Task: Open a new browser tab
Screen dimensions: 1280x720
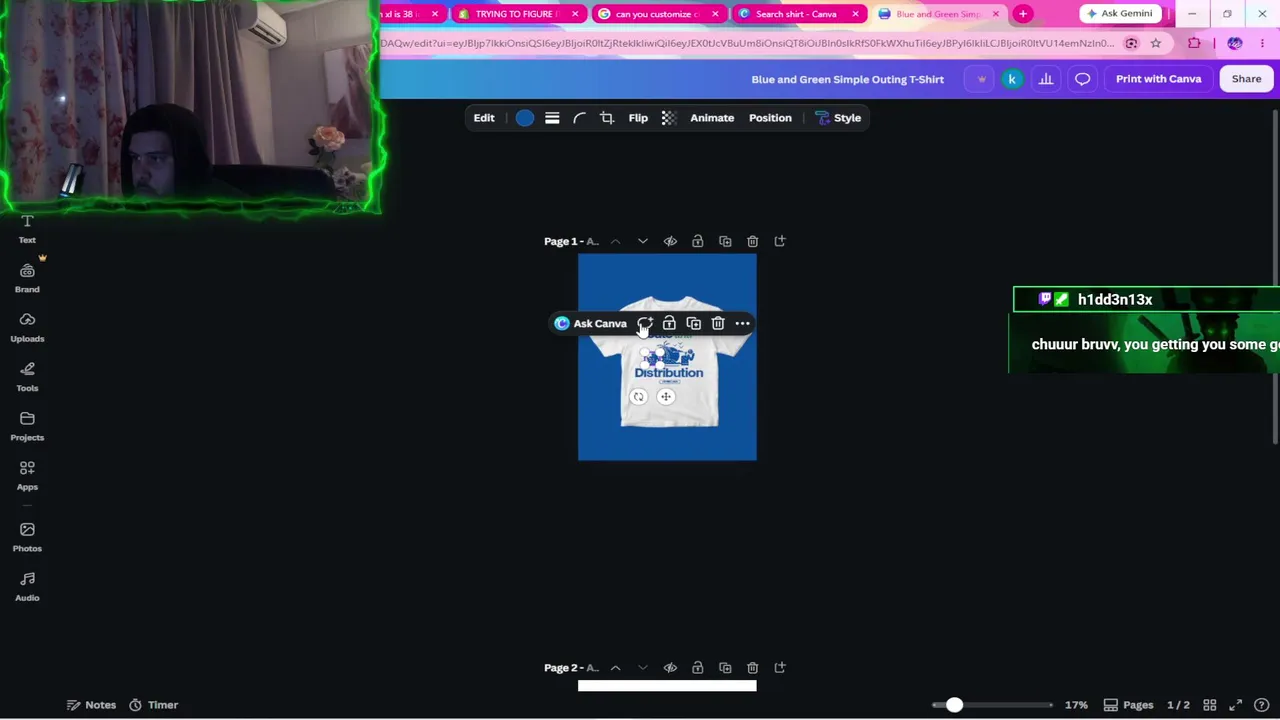Action: click(x=1023, y=14)
